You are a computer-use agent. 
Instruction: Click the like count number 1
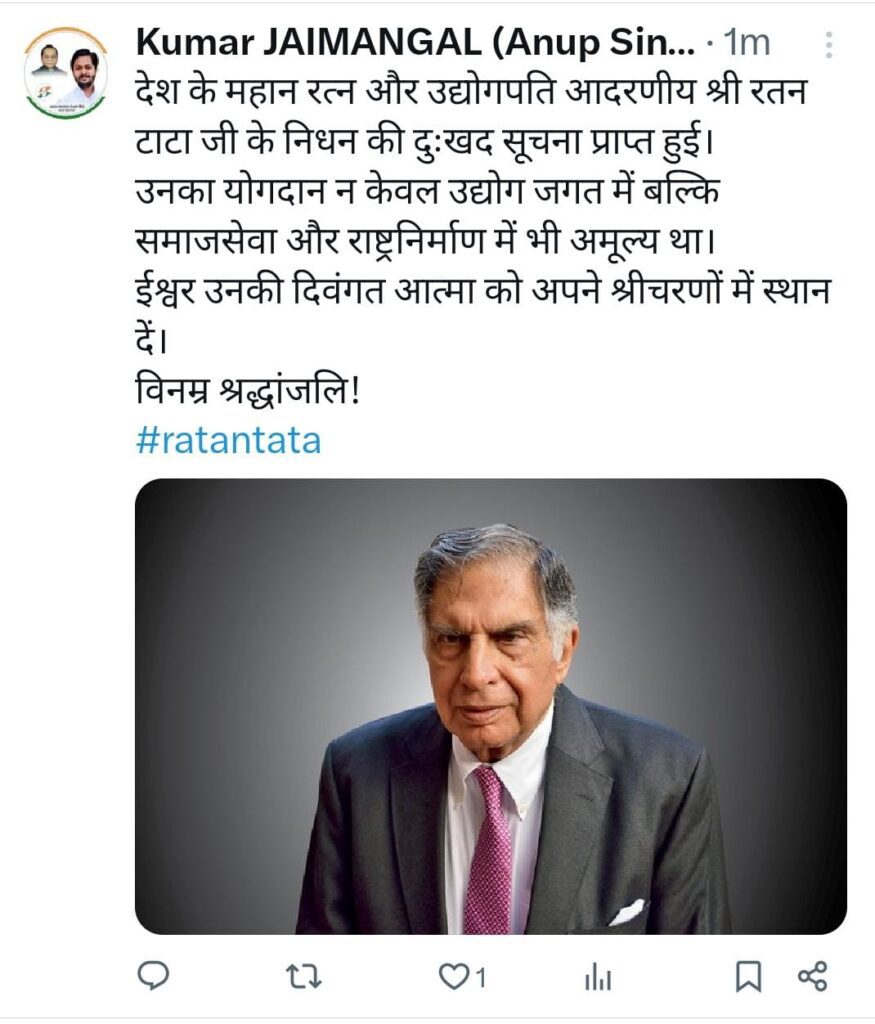480,977
